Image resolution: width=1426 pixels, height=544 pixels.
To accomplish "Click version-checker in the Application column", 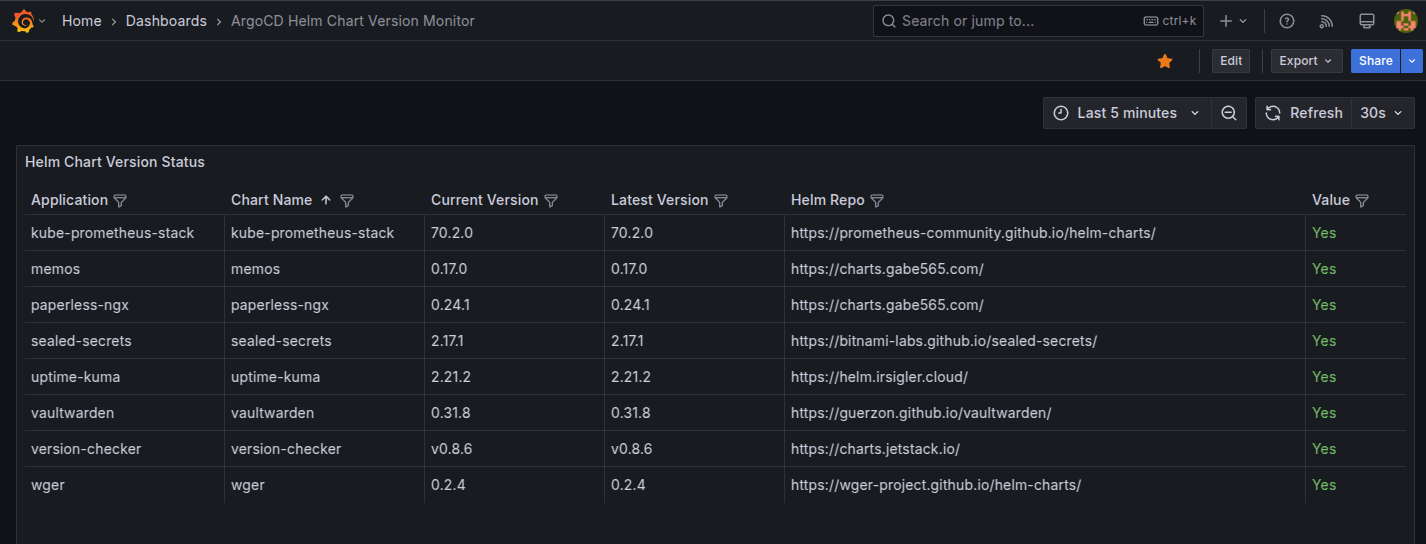I will click(86, 449).
